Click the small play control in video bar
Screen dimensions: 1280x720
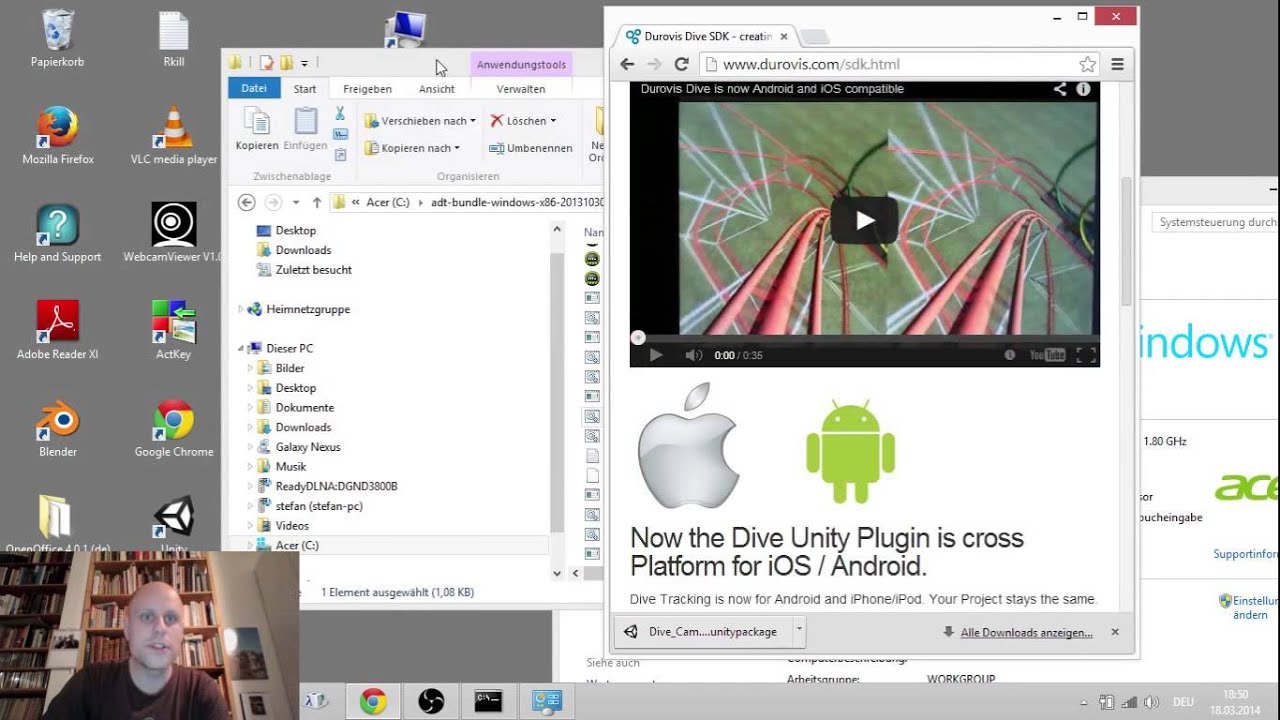(655, 355)
